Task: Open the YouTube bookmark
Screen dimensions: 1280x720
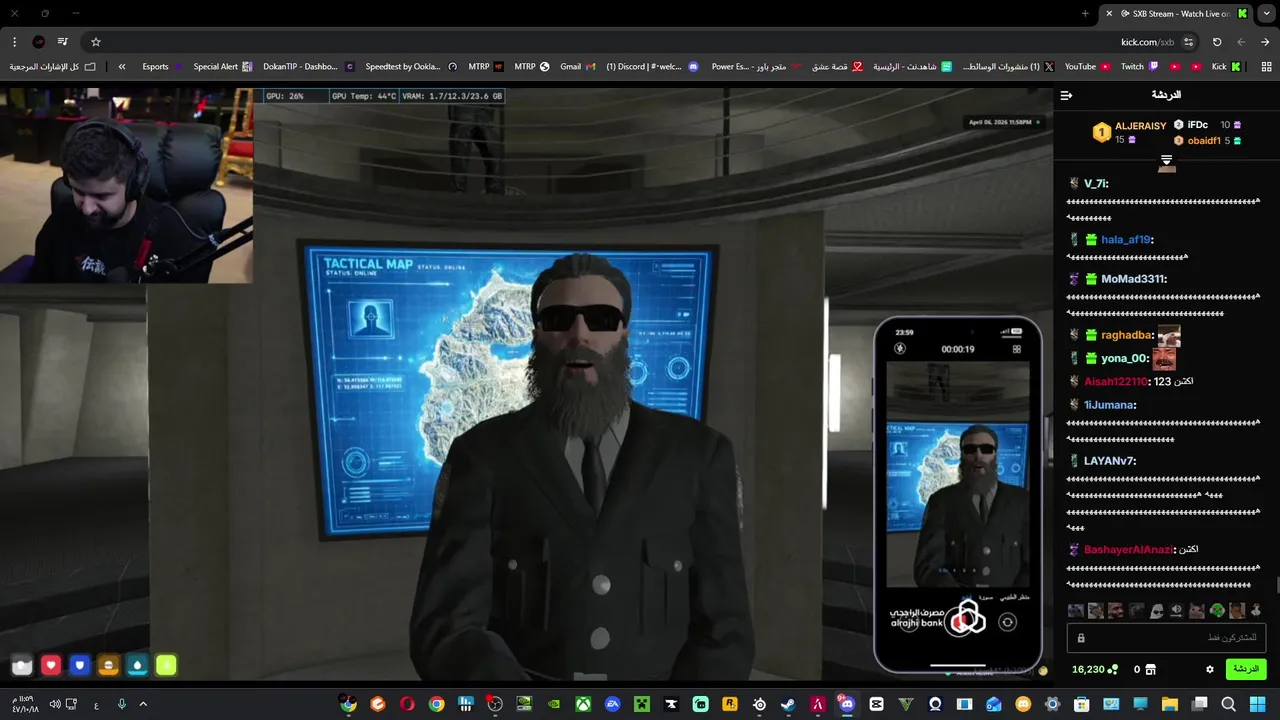Action: click(x=1087, y=67)
